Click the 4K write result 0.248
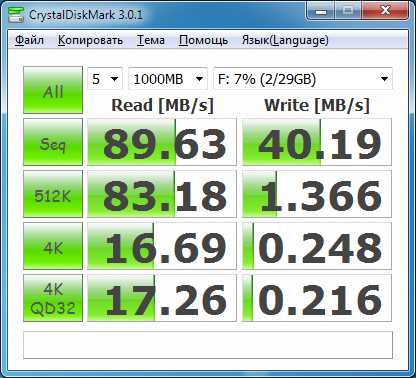Viewport: 416px width, 378px height. pos(317,246)
